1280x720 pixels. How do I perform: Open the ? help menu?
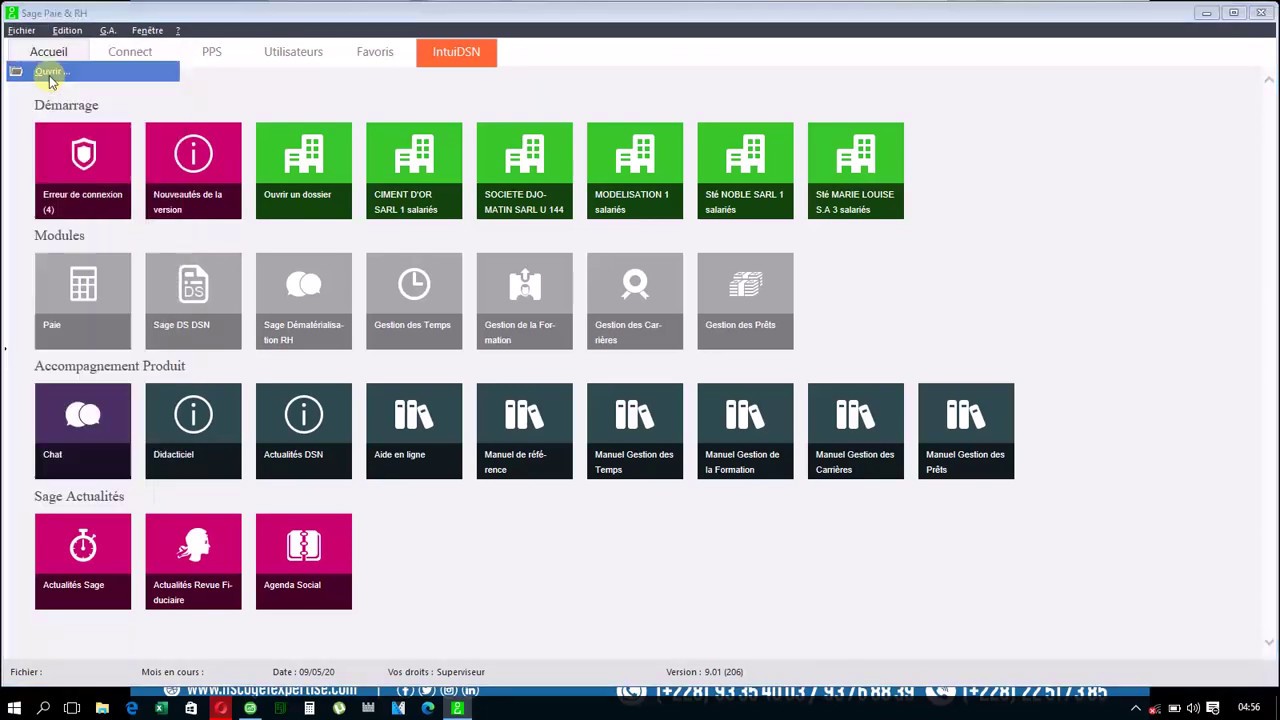click(x=177, y=31)
